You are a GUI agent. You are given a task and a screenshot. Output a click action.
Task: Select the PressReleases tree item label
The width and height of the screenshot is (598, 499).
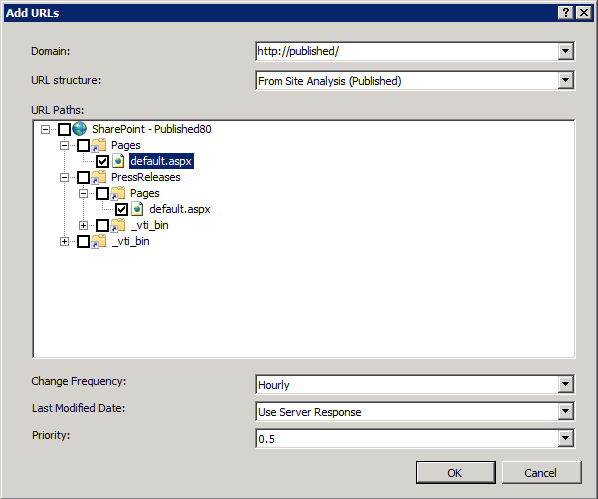coord(146,177)
